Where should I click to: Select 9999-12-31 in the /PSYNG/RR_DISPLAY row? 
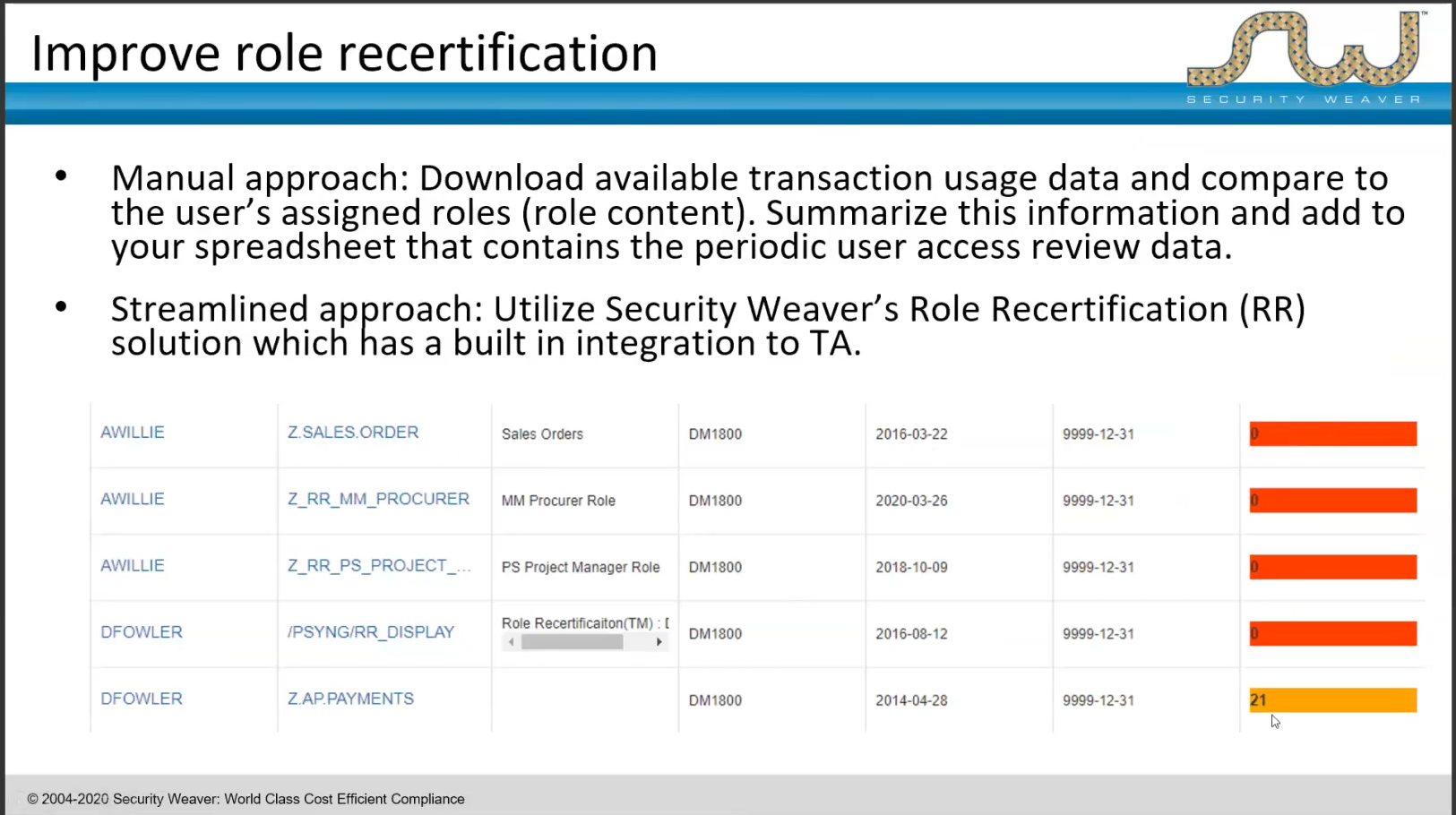click(1098, 634)
